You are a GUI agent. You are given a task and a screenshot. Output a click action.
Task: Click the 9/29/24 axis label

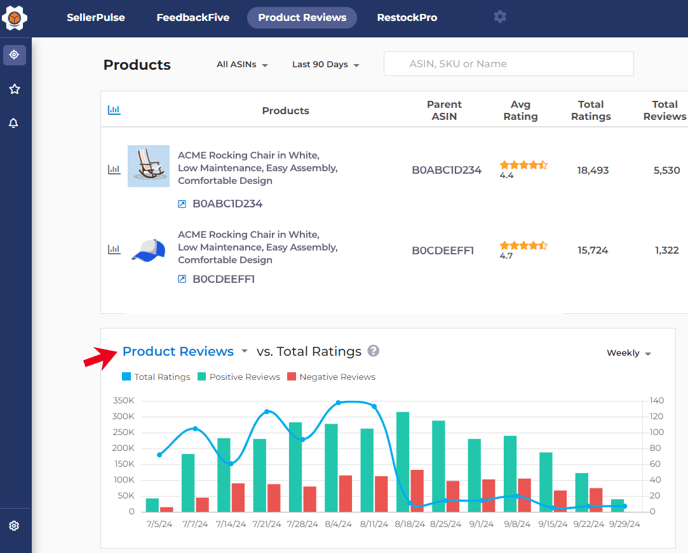624,524
